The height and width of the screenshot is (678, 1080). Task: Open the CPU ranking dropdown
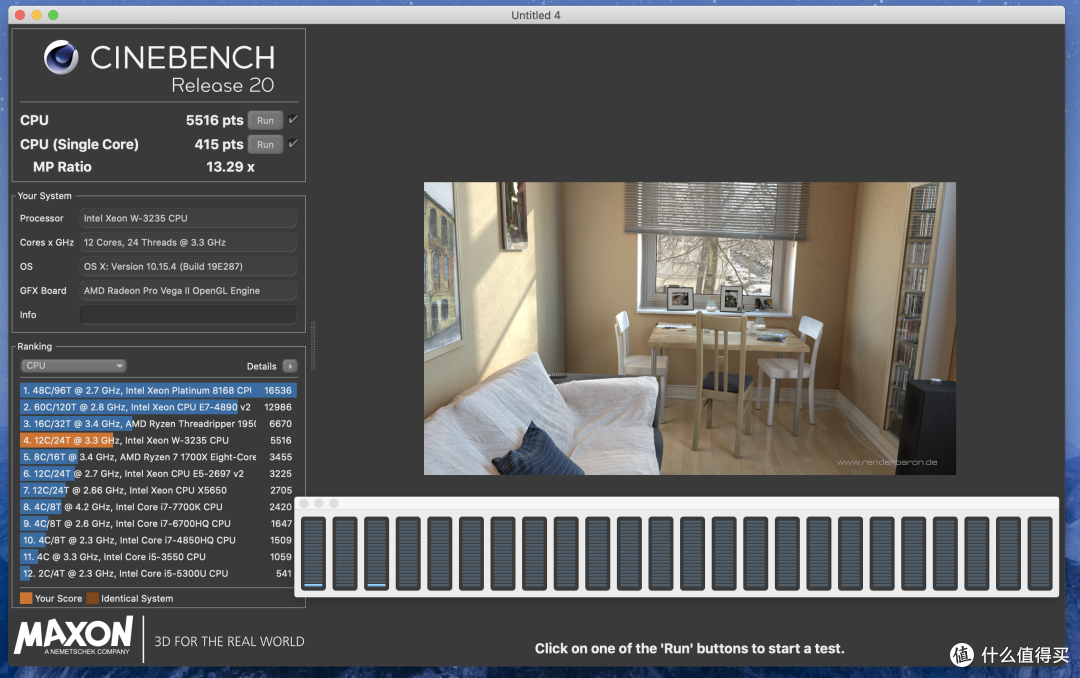click(x=74, y=366)
